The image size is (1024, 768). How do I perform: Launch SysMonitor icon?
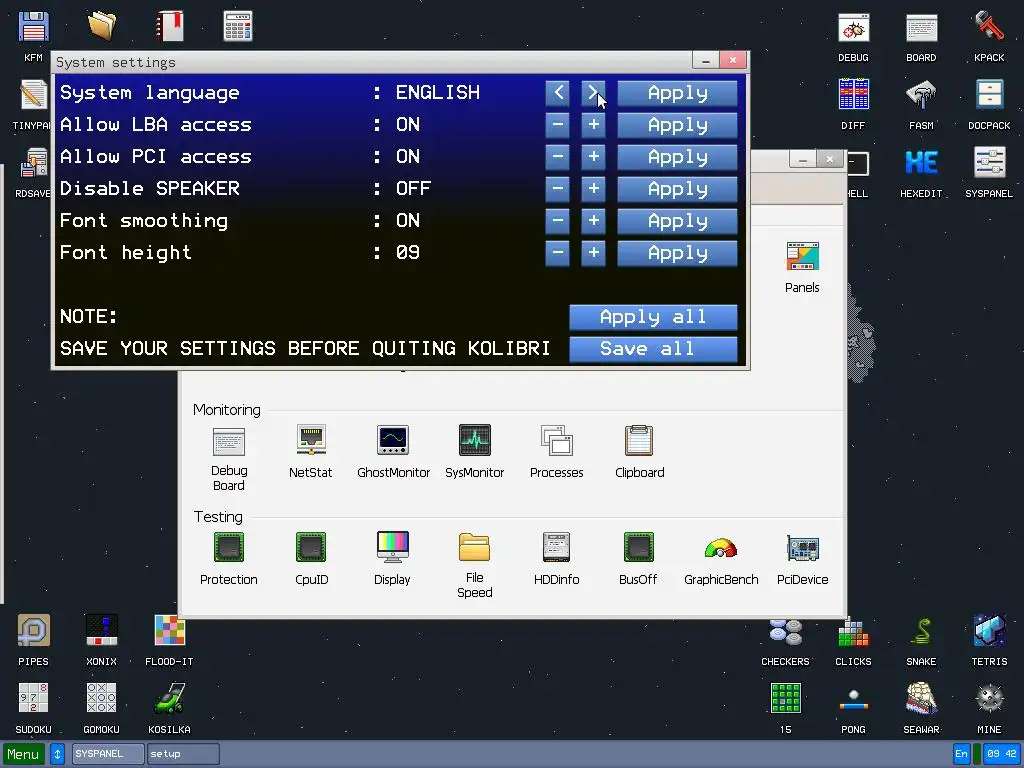475,440
